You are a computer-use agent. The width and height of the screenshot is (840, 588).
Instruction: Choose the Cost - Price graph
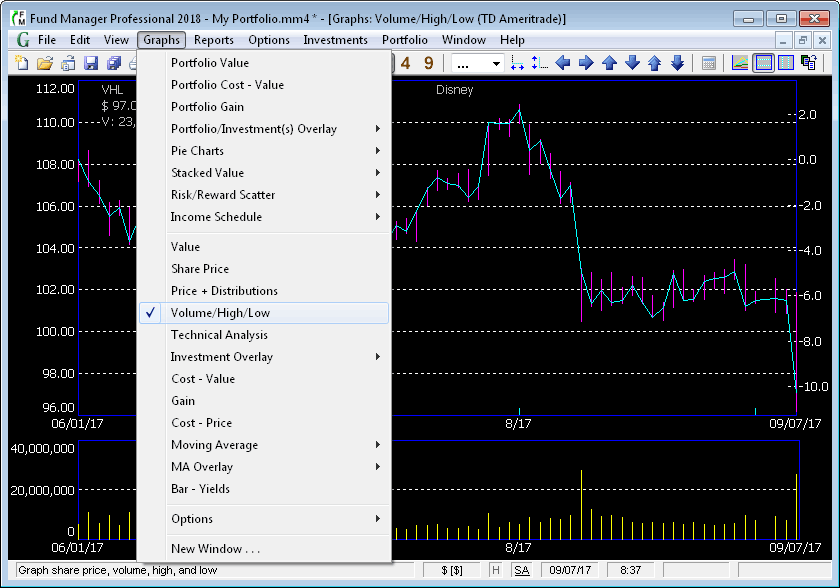pyautogui.click(x=264, y=423)
